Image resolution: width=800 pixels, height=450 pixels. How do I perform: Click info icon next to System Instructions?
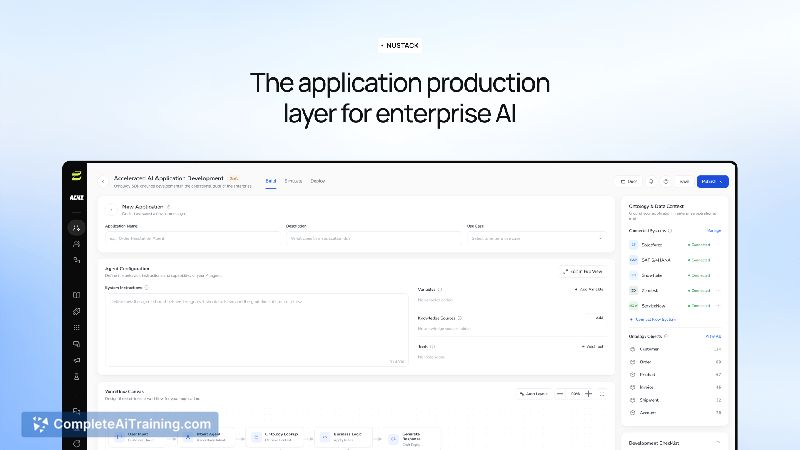[x=146, y=288]
